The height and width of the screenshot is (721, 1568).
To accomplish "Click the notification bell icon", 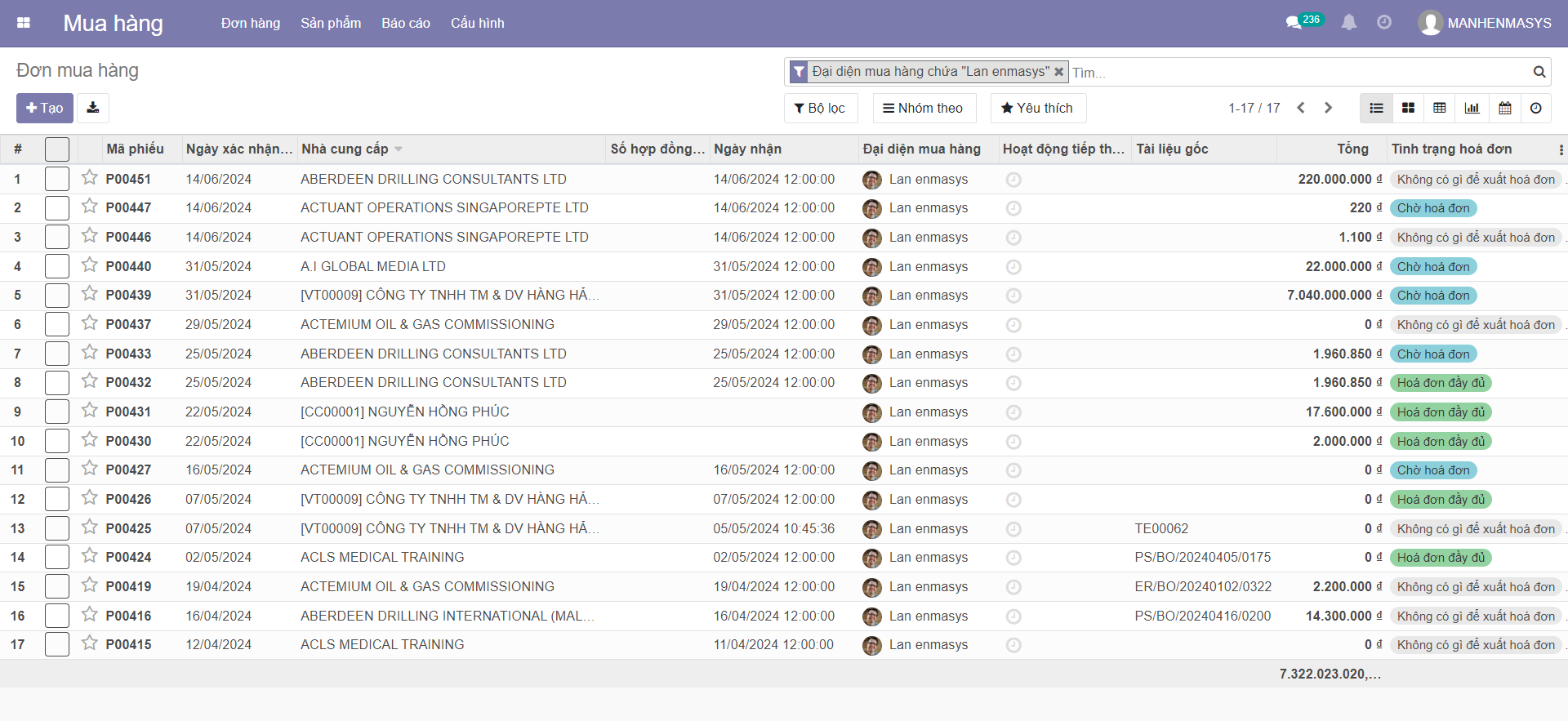I will tap(1349, 23).
